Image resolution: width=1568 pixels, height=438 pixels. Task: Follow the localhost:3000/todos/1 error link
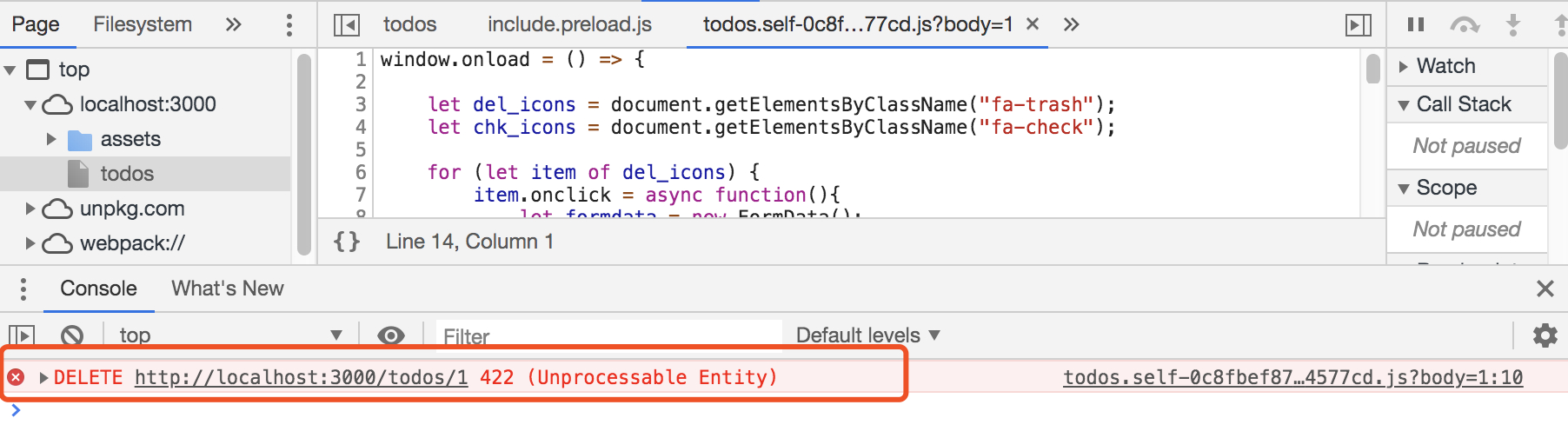click(x=302, y=377)
